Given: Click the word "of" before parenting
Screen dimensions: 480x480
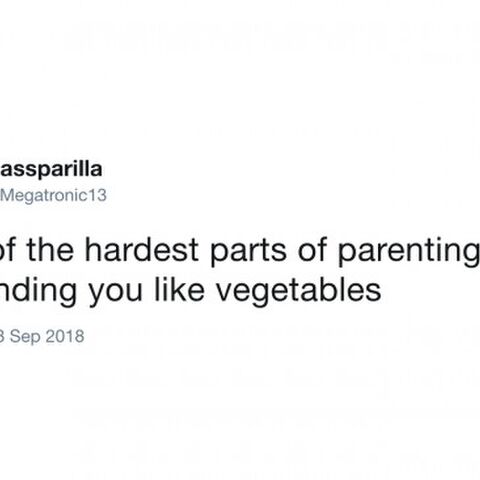Looking at the screenshot, I should click(x=312, y=249).
